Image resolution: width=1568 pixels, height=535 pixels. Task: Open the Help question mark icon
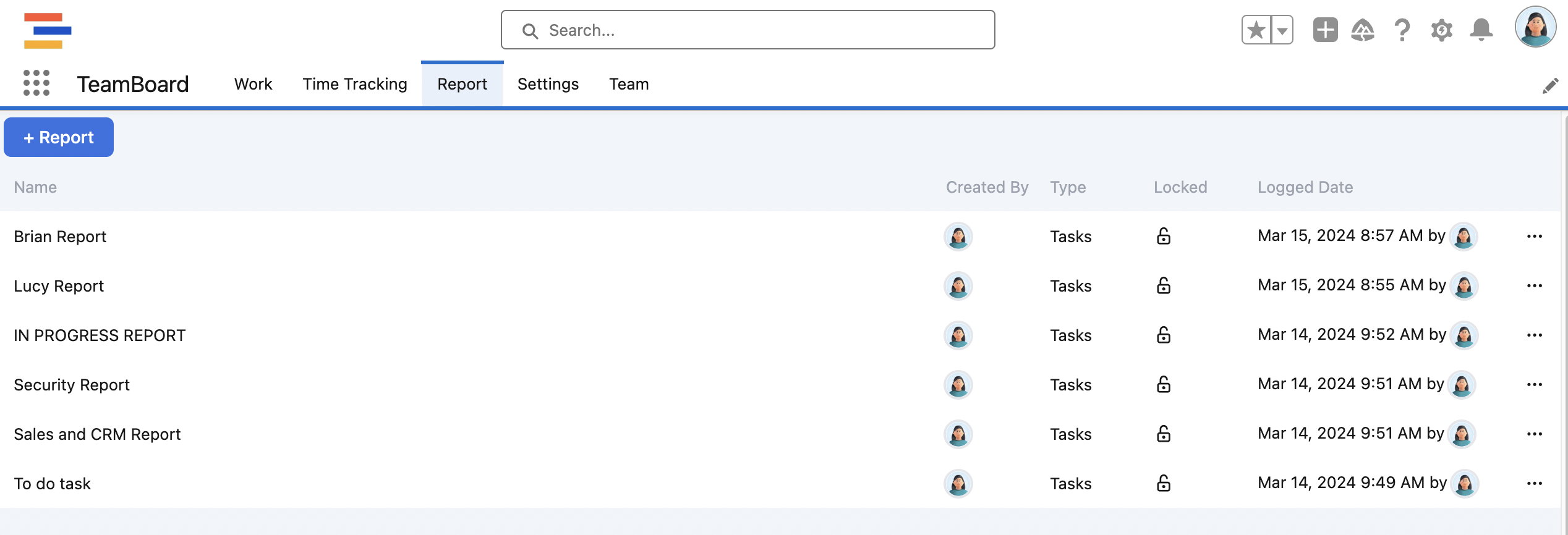(1402, 30)
